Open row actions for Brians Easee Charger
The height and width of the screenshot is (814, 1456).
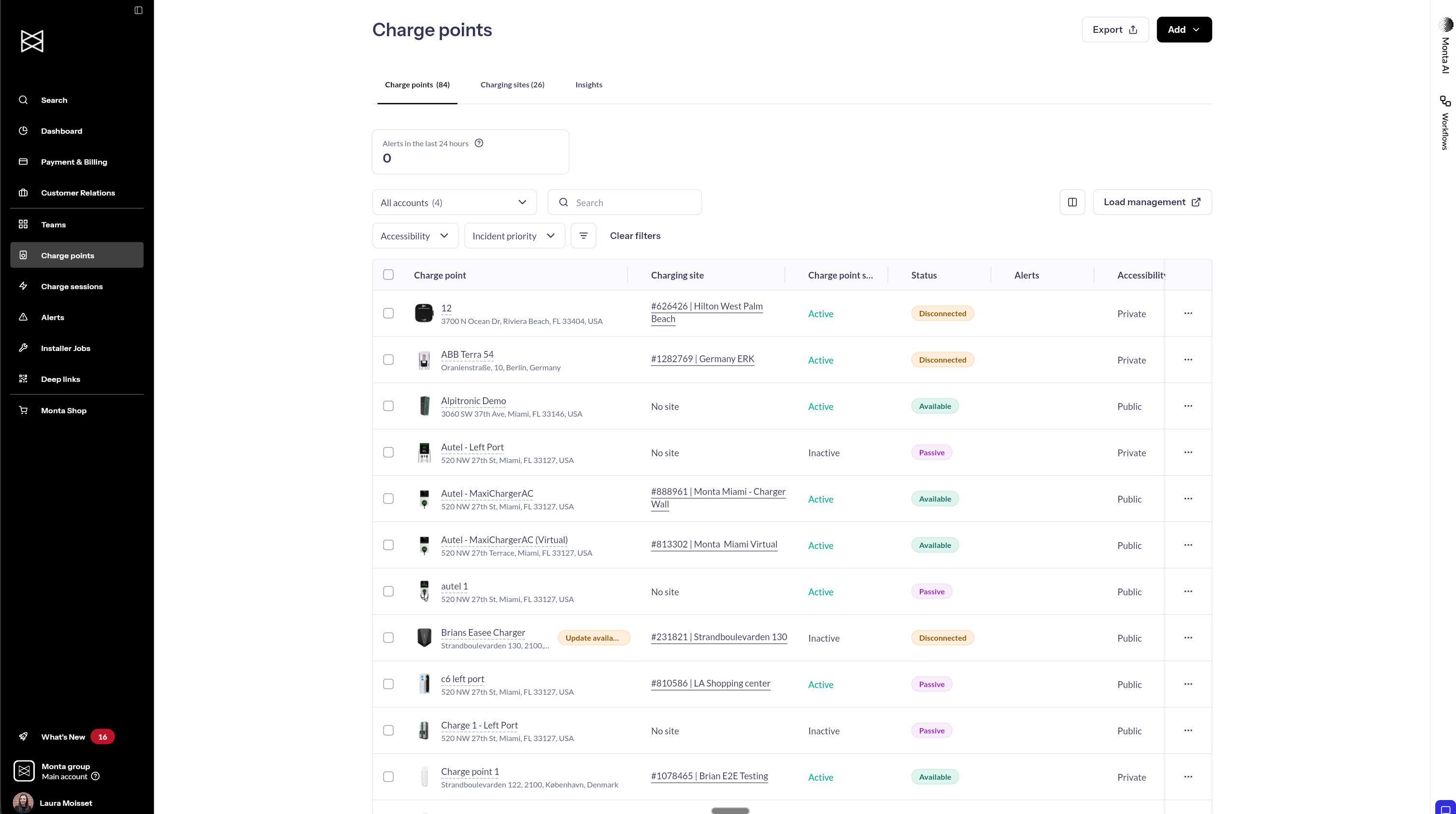click(1188, 638)
